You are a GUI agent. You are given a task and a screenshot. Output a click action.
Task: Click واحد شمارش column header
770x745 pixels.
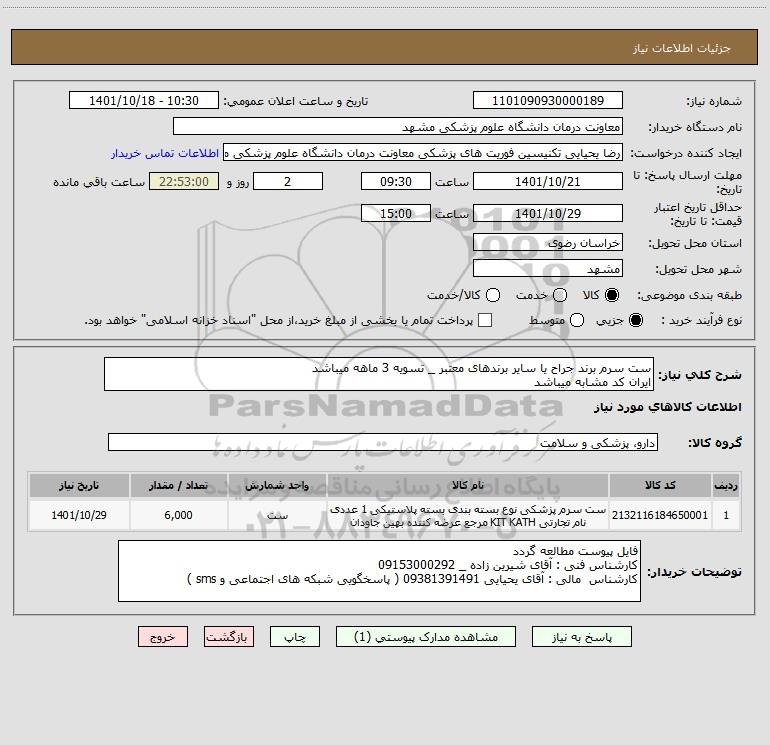[277, 485]
